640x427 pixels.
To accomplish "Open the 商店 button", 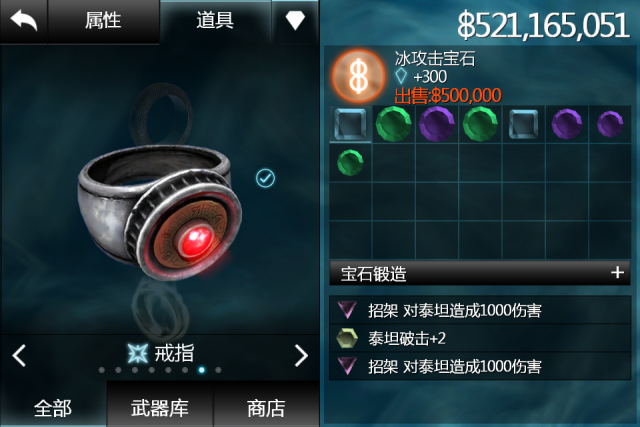I will coord(266,408).
